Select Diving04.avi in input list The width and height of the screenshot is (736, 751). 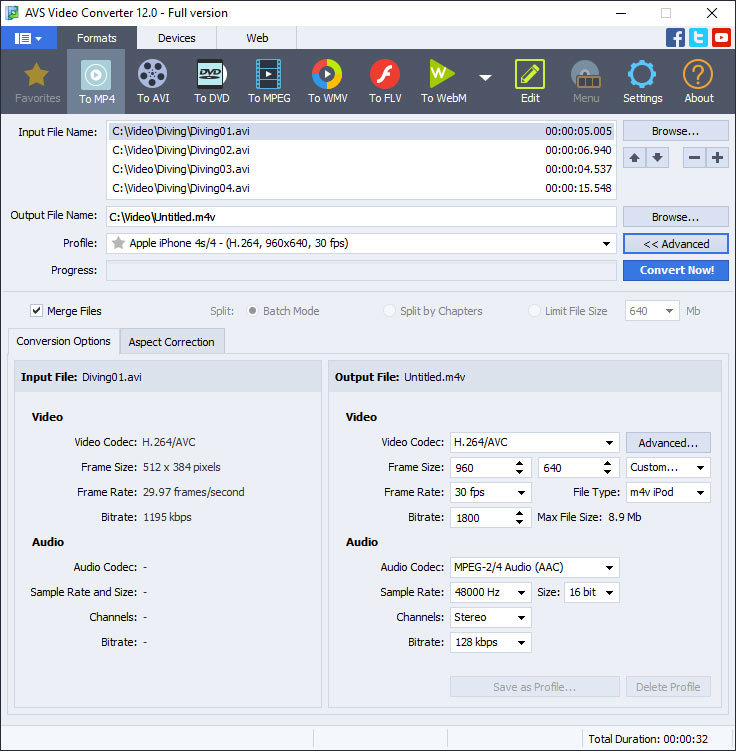[362, 188]
